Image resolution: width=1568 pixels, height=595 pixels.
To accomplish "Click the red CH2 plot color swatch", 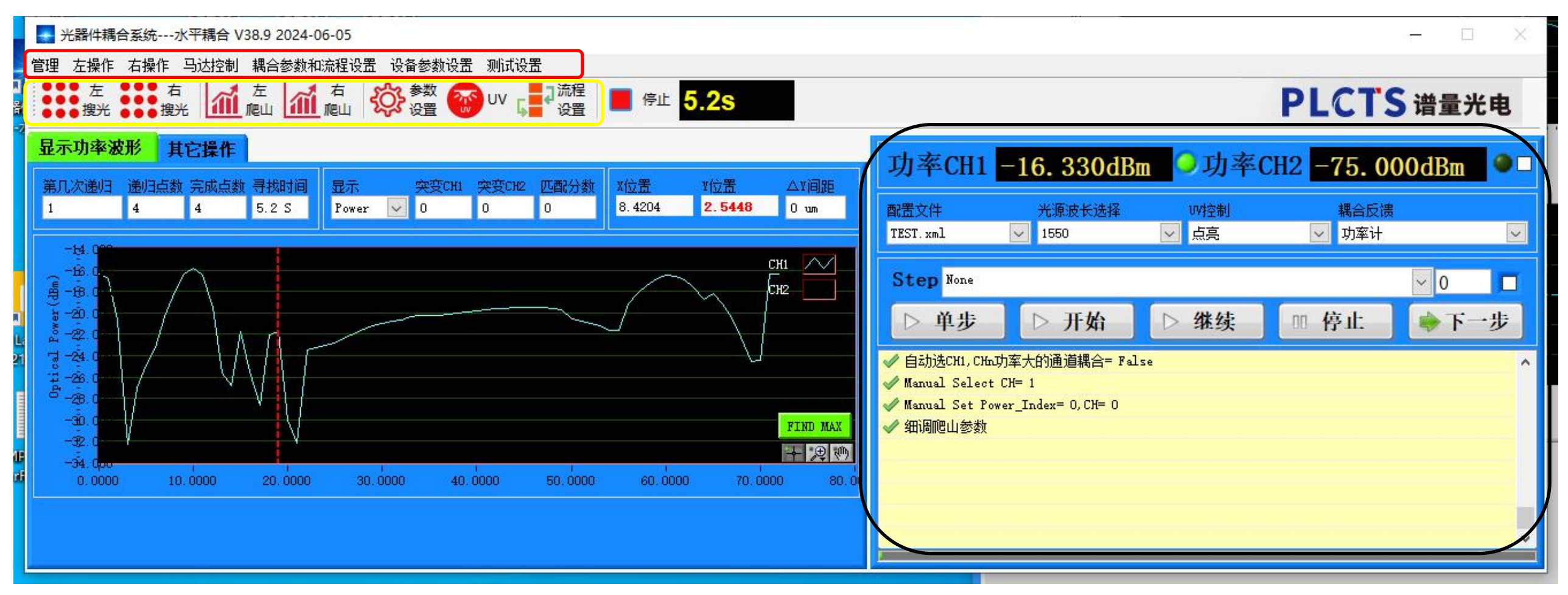I will [x=819, y=290].
